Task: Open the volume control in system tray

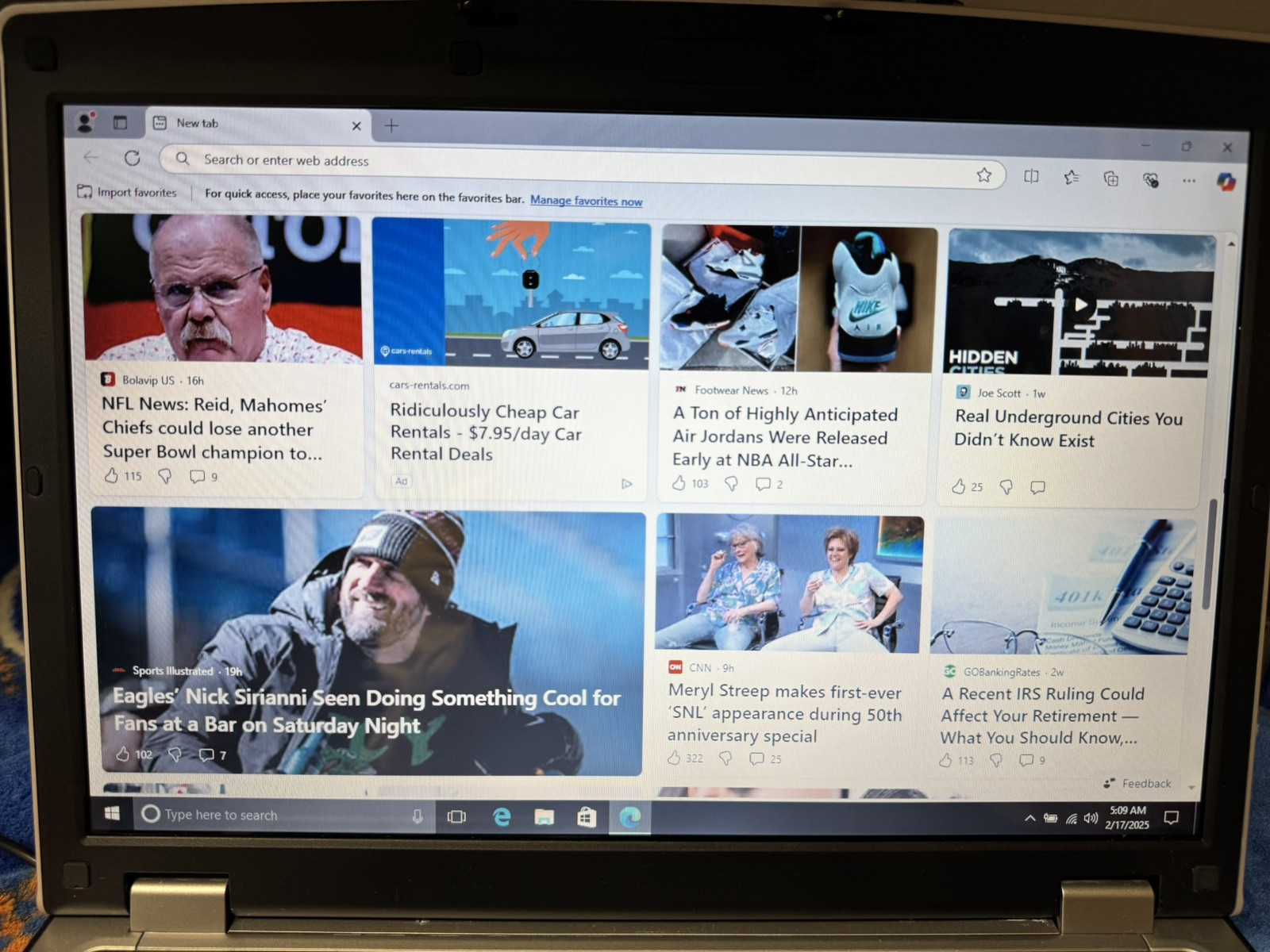Action: 1091,818
